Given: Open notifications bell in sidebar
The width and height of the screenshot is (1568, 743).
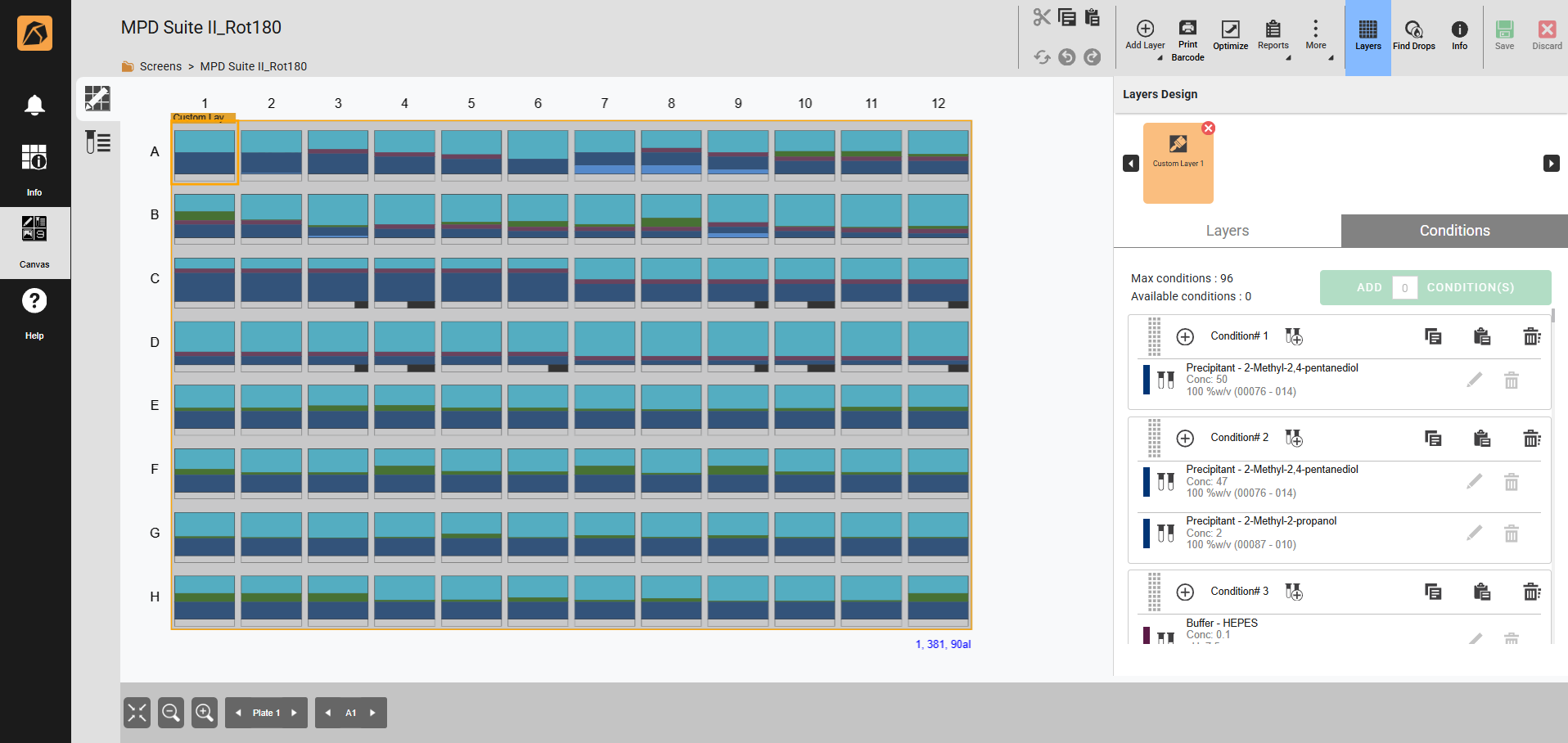Looking at the screenshot, I should pyautogui.click(x=34, y=105).
